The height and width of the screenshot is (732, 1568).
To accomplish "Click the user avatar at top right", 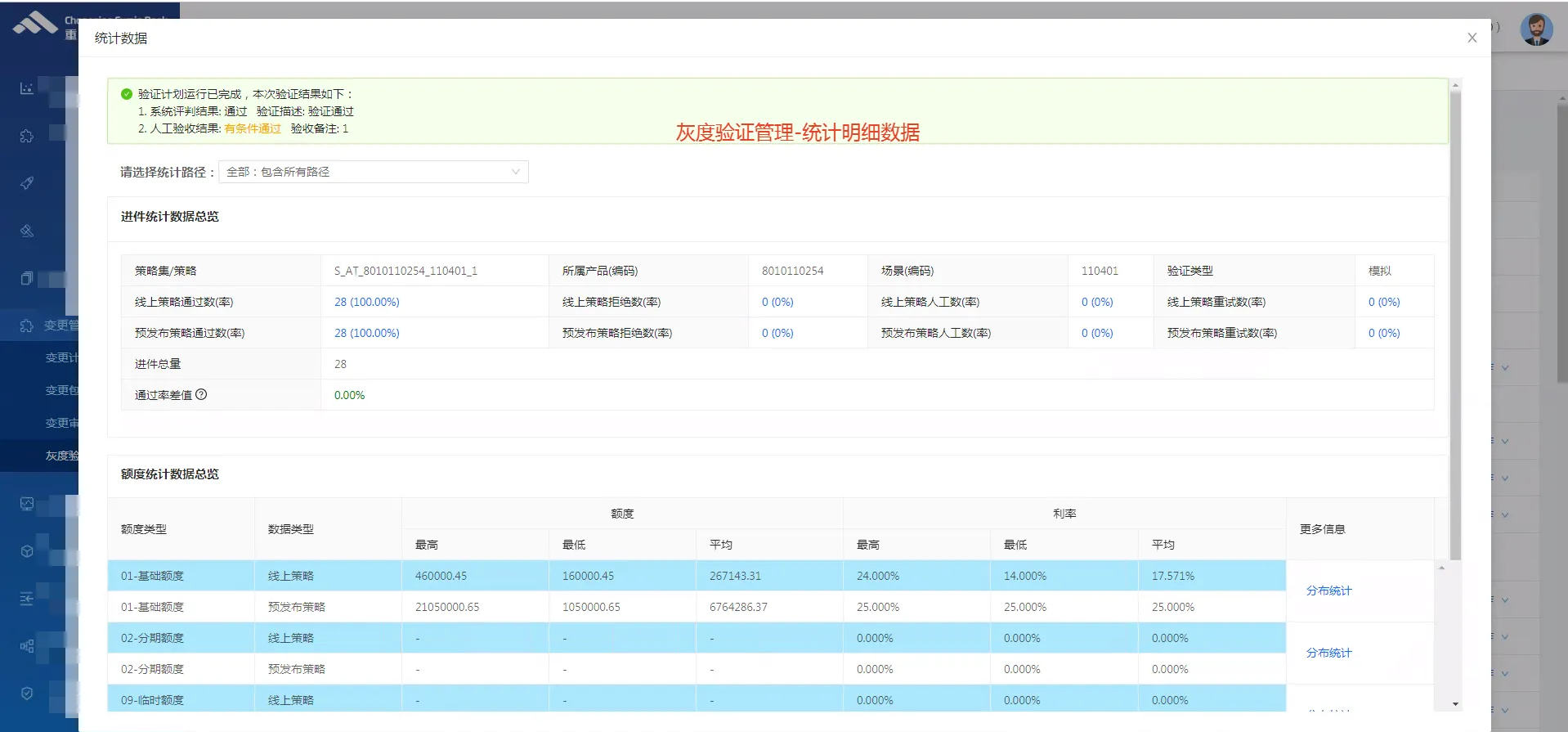I will click(x=1536, y=30).
